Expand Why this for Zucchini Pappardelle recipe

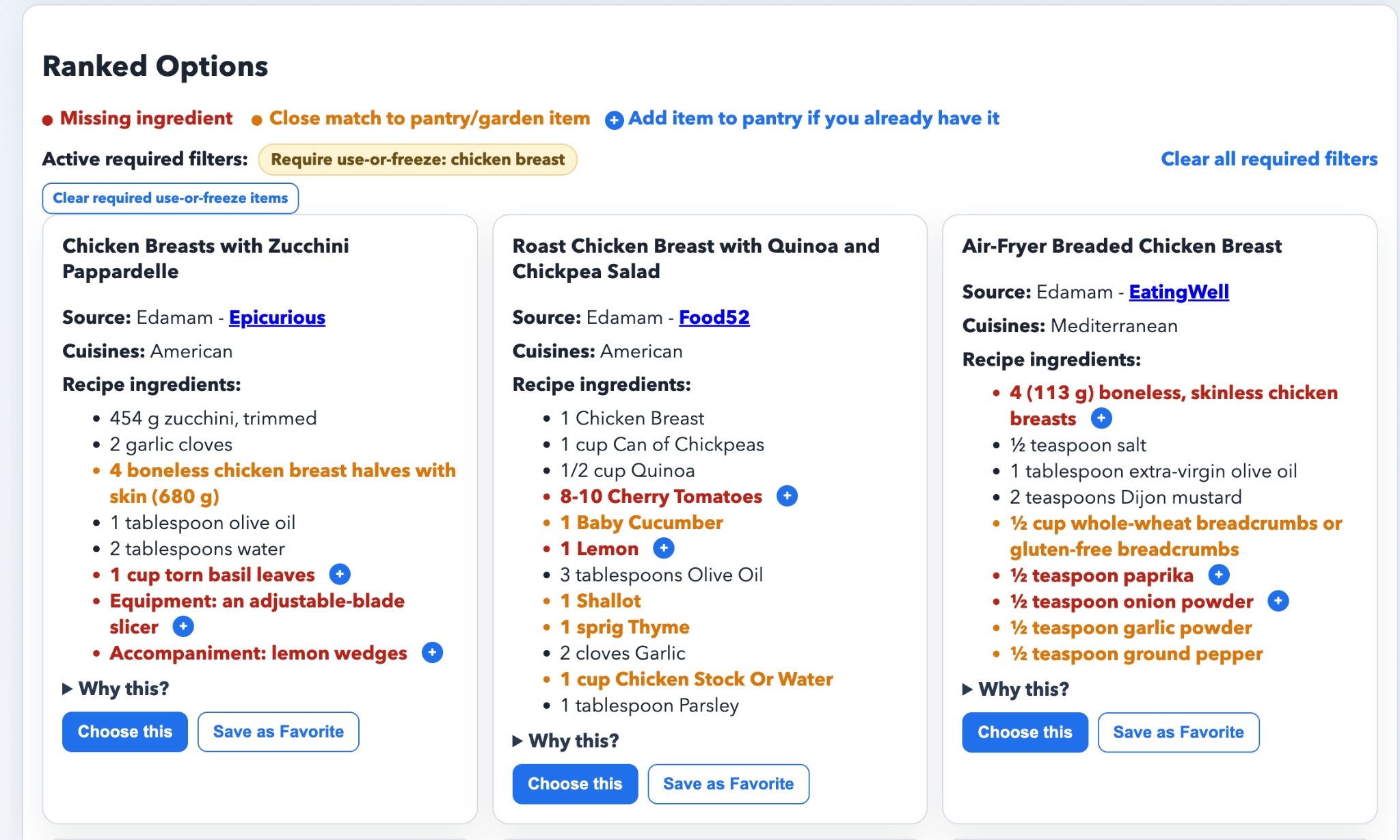click(x=116, y=688)
